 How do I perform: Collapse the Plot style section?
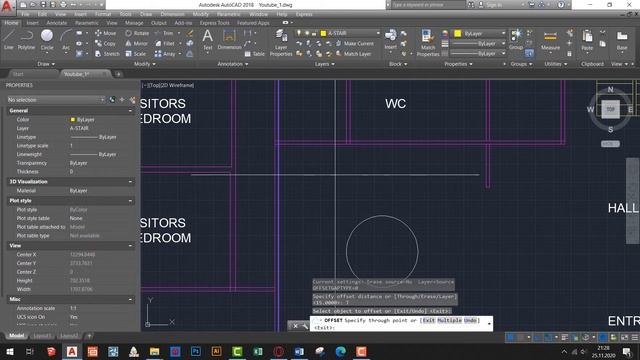pos(130,201)
